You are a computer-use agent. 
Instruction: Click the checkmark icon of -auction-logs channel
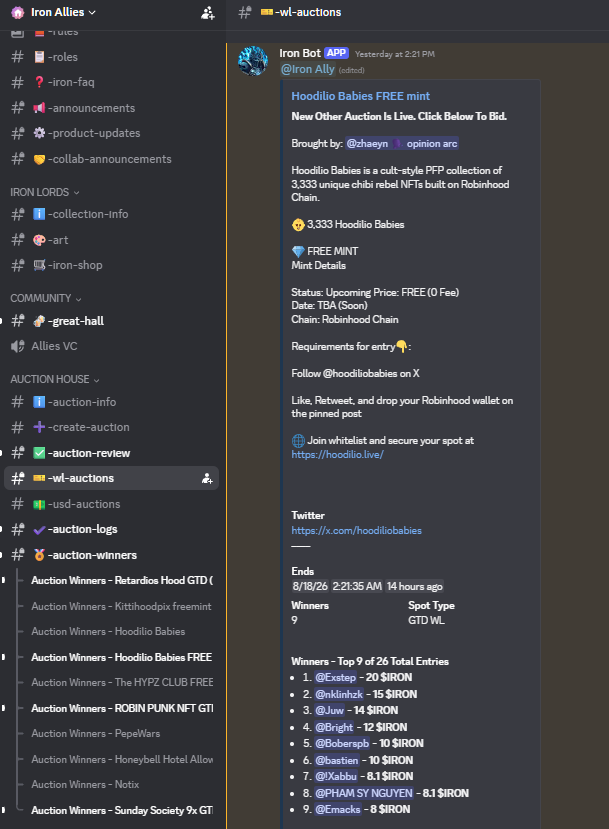pyautogui.click(x=39, y=530)
